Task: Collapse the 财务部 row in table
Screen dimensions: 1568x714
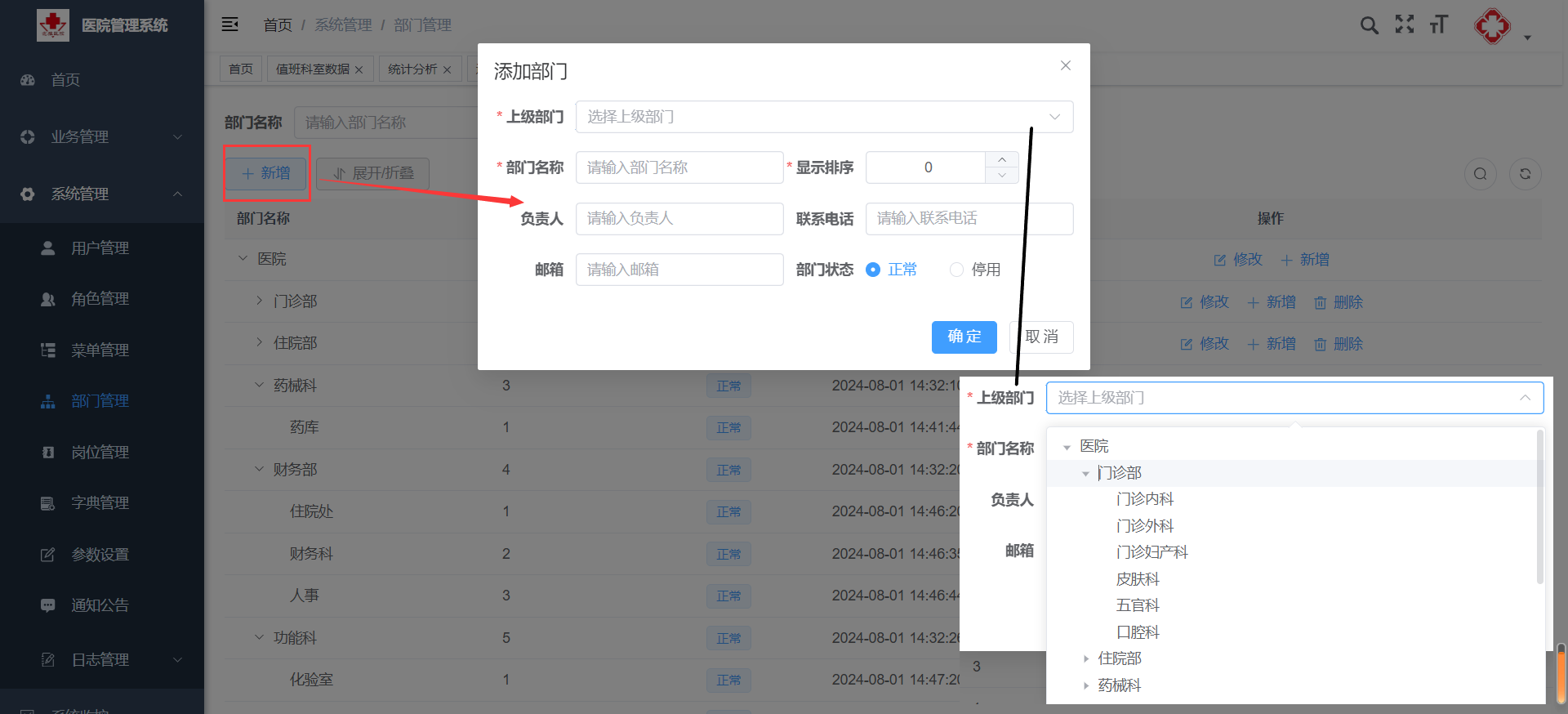Action: pos(259,470)
